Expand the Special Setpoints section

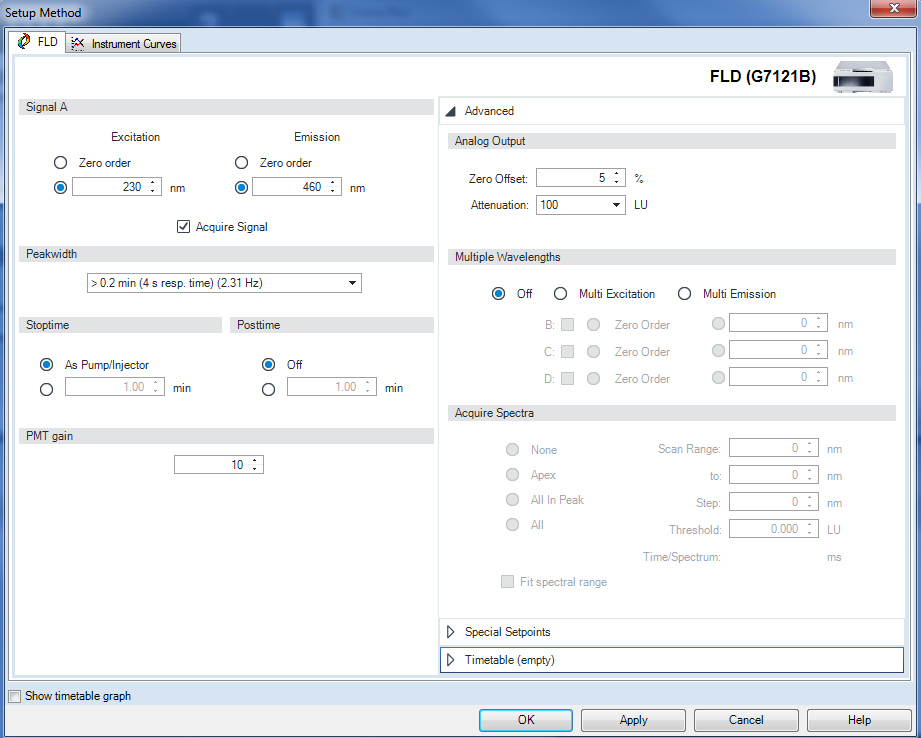pos(451,631)
